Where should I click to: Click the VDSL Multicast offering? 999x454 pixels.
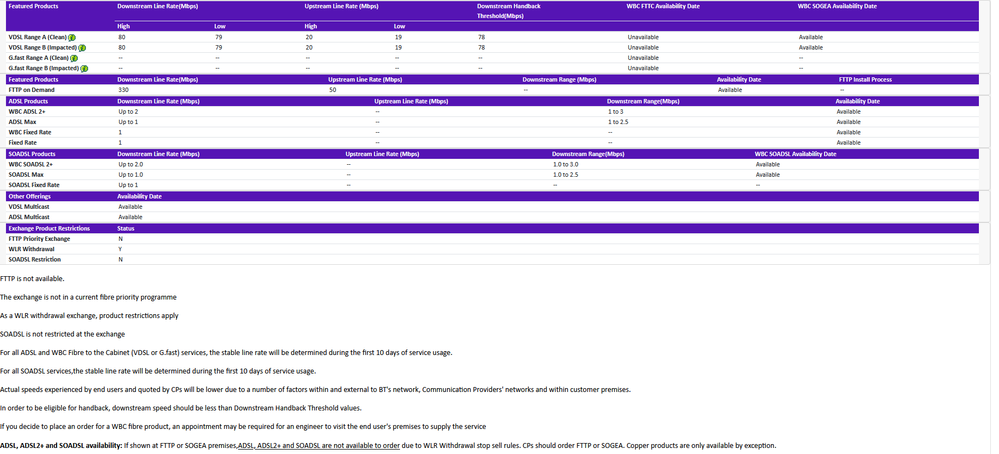[28, 207]
